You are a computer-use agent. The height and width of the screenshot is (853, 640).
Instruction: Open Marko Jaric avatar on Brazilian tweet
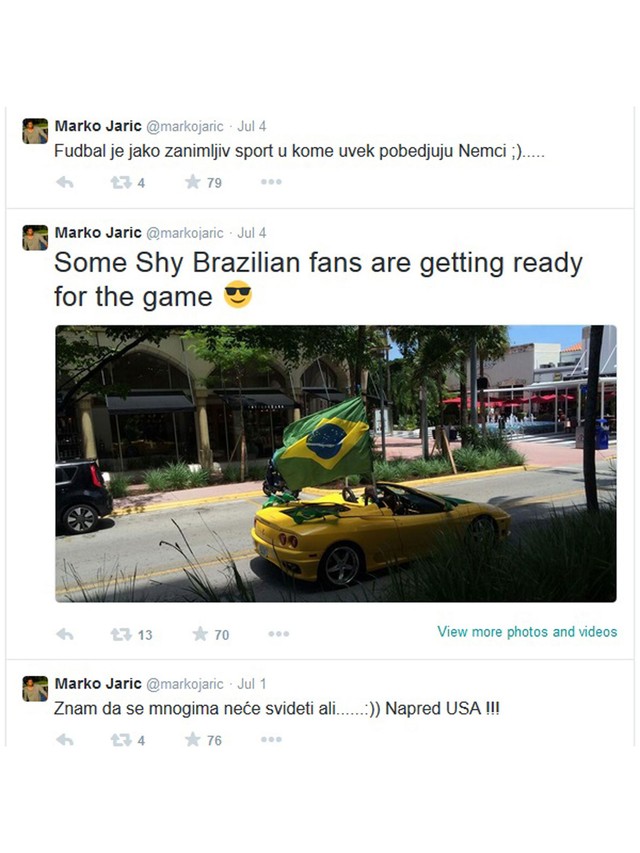35,238
